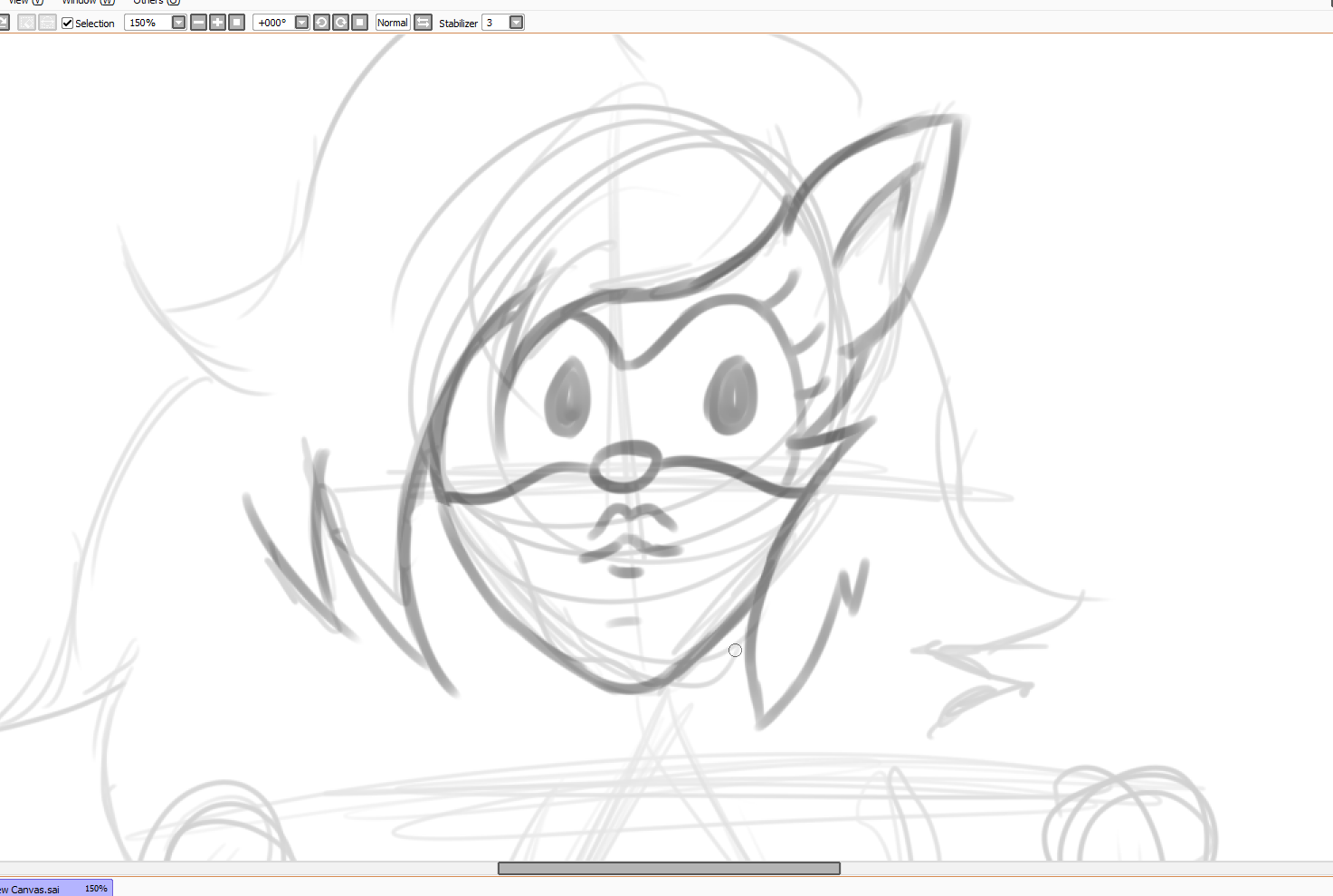Click the Normal mode button
This screenshot has height=896, width=1333.
[393, 23]
